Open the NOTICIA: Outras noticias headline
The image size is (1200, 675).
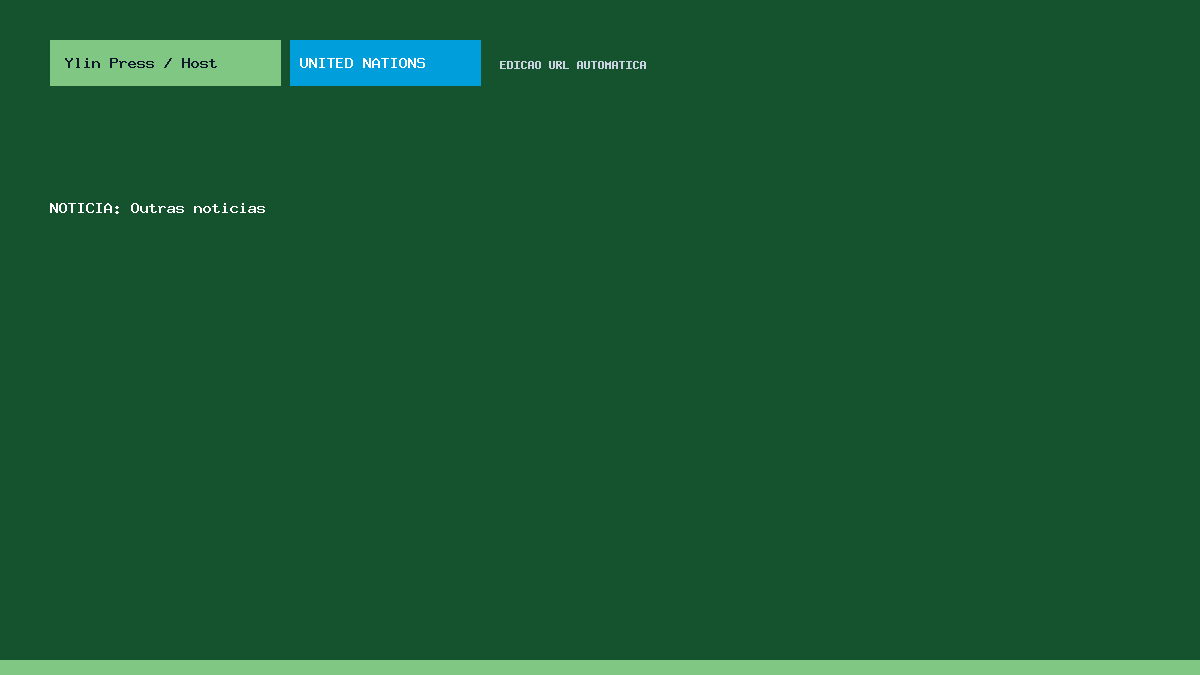157,208
